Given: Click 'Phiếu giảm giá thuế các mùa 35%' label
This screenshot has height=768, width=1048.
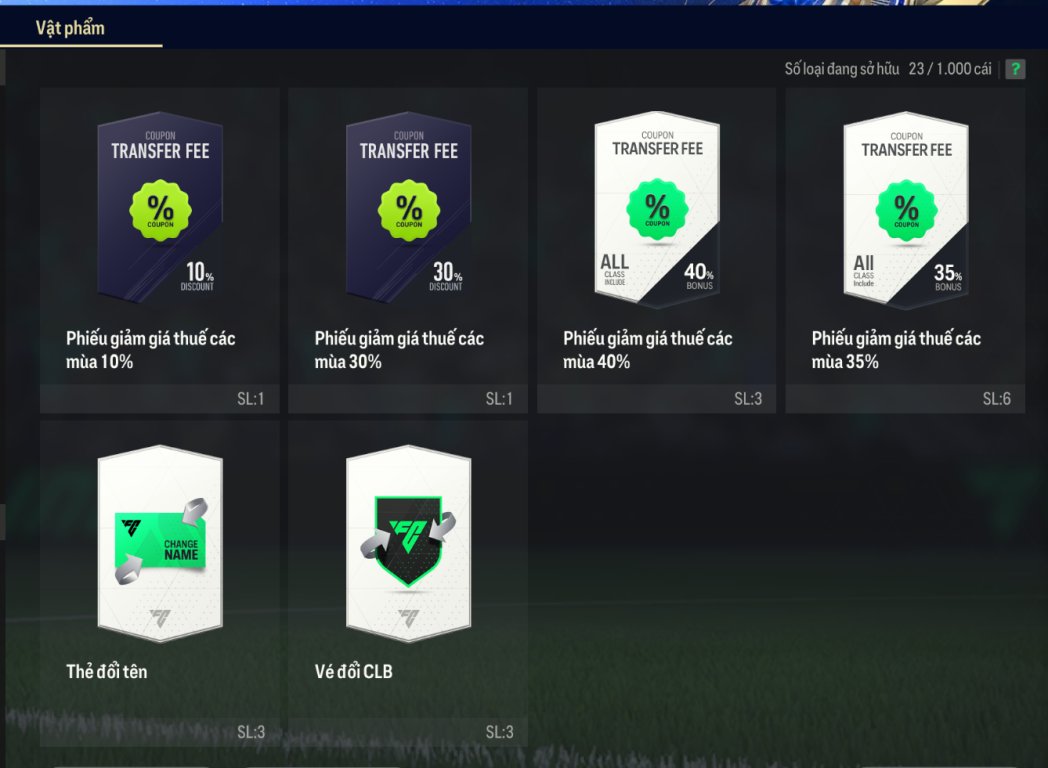Looking at the screenshot, I should [896, 350].
